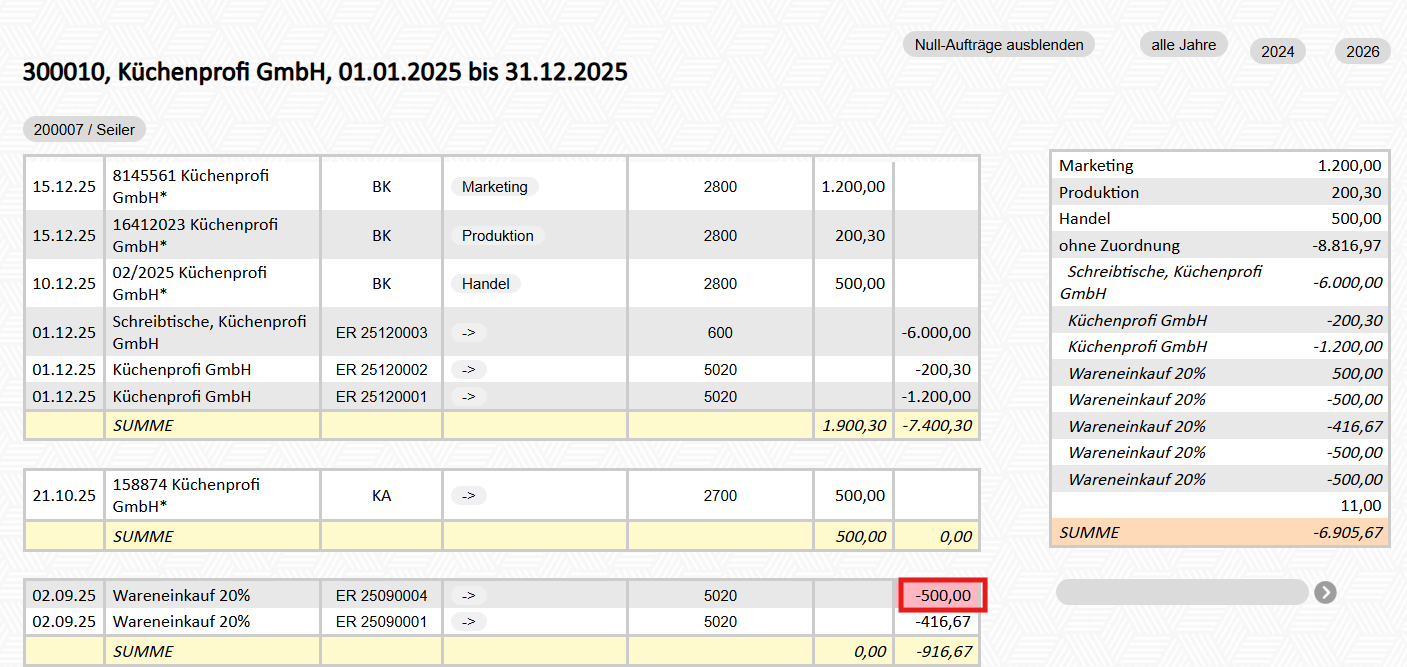Select the alle Jahre filter
1407x667 pixels.
point(1183,45)
